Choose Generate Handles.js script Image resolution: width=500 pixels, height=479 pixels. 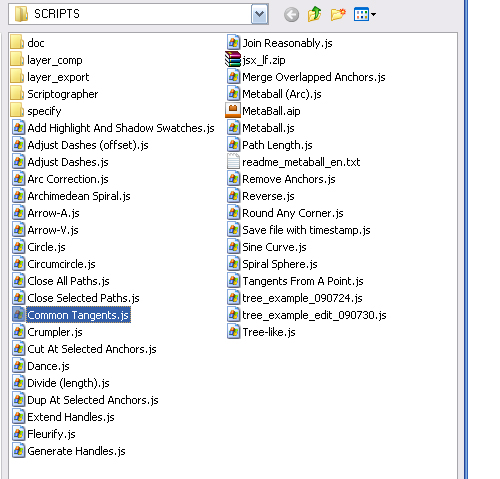point(69,451)
